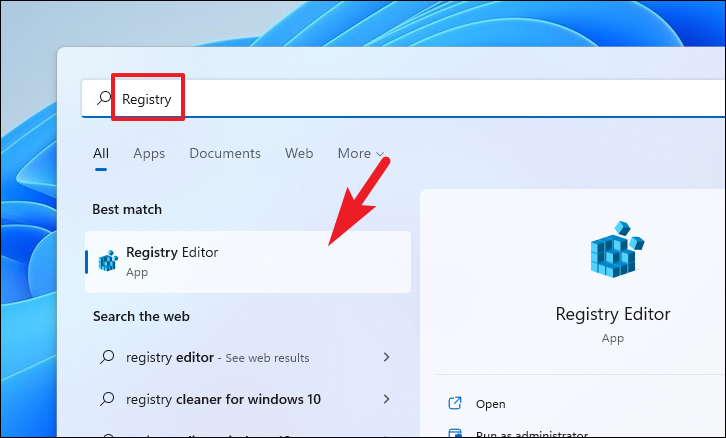Expand arrow for registry cleaner for windows 10
Screen dimensions: 726x438
click(386, 399)
